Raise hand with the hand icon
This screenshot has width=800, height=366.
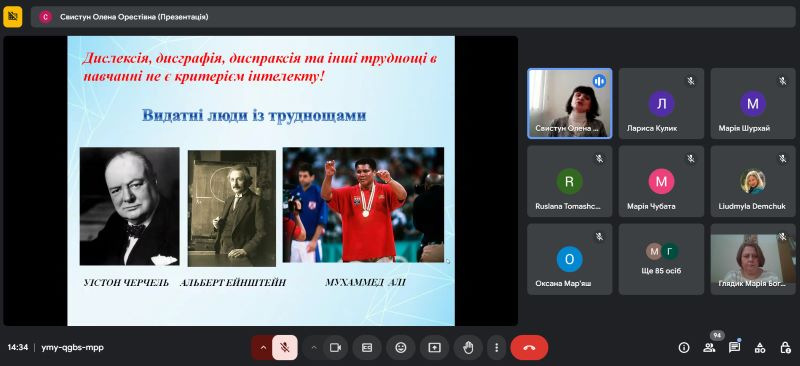point(468,348)
